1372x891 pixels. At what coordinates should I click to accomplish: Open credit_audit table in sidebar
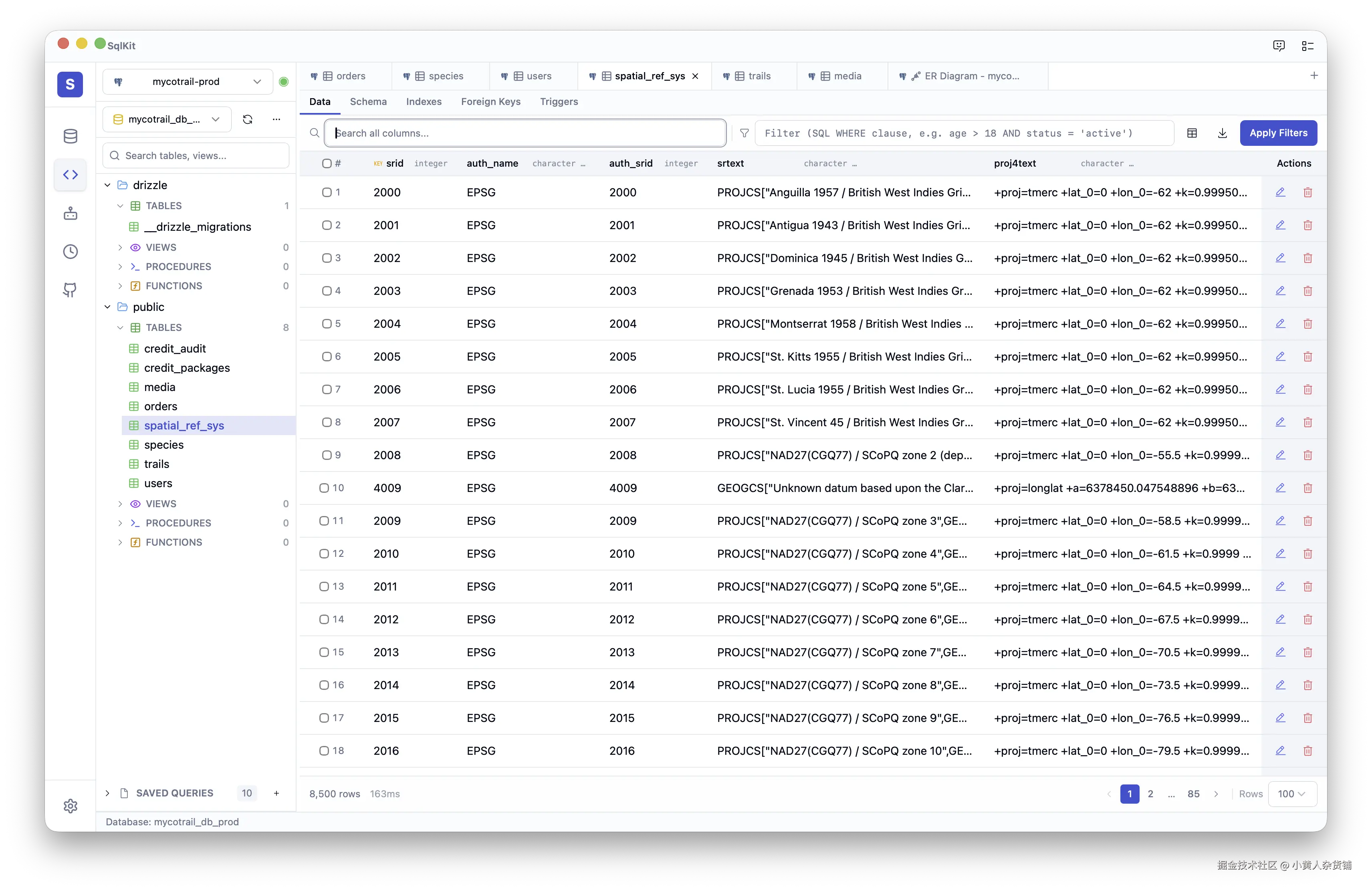(x=175, y=349)
